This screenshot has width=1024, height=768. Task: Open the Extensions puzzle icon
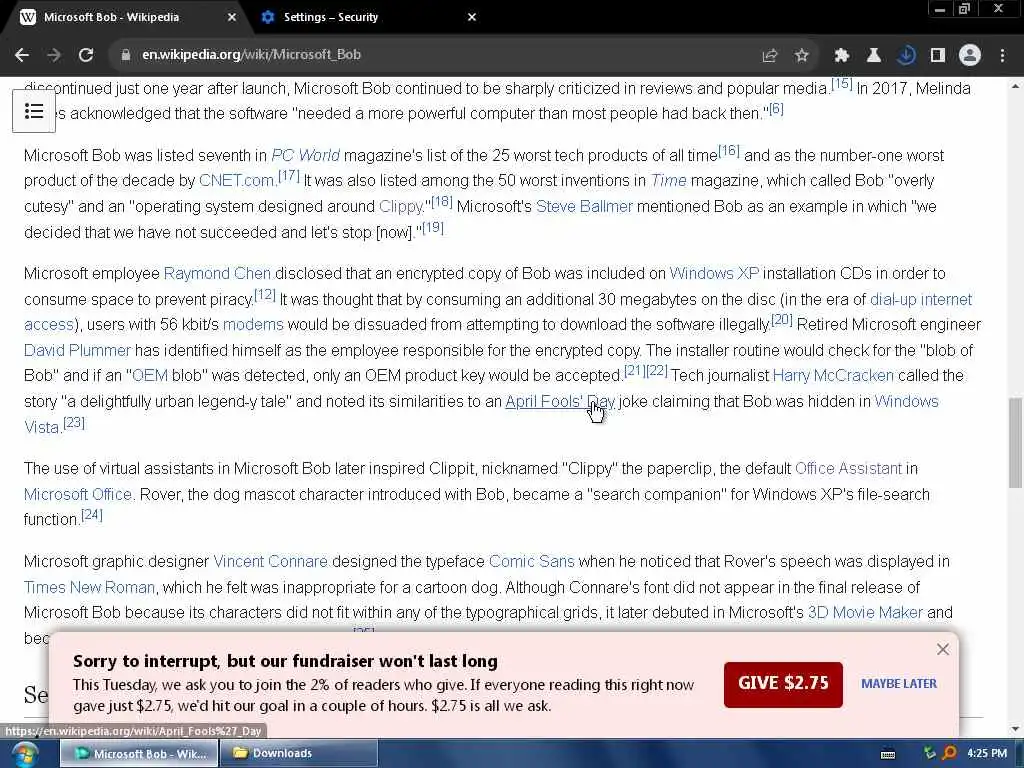click(x=842, y=56)
